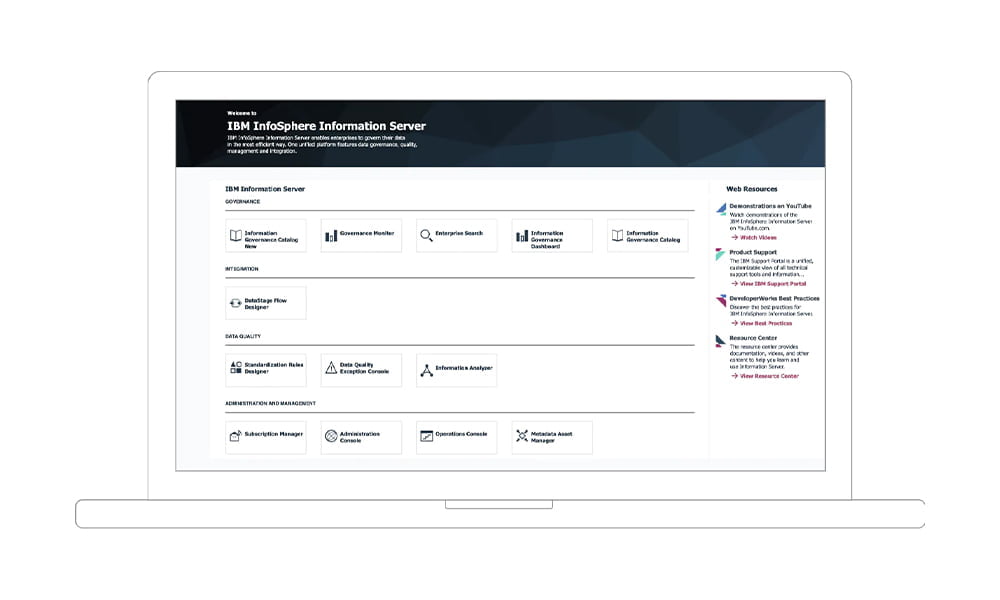Open the Operations Console
Screen dimensions: 1000x600
click(x=456, y=436)
